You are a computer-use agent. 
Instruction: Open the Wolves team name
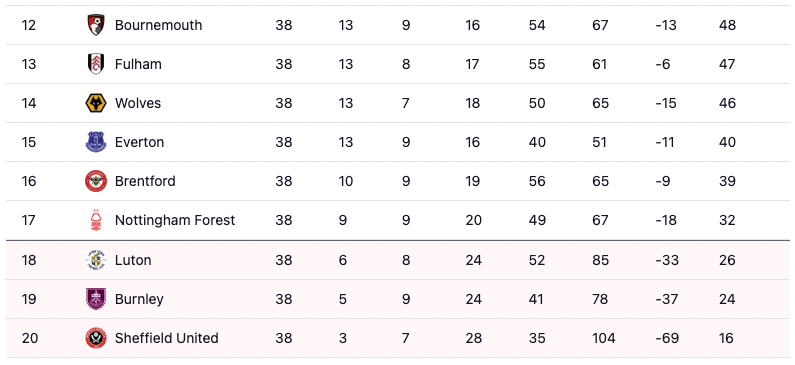[x=137, y=103]
